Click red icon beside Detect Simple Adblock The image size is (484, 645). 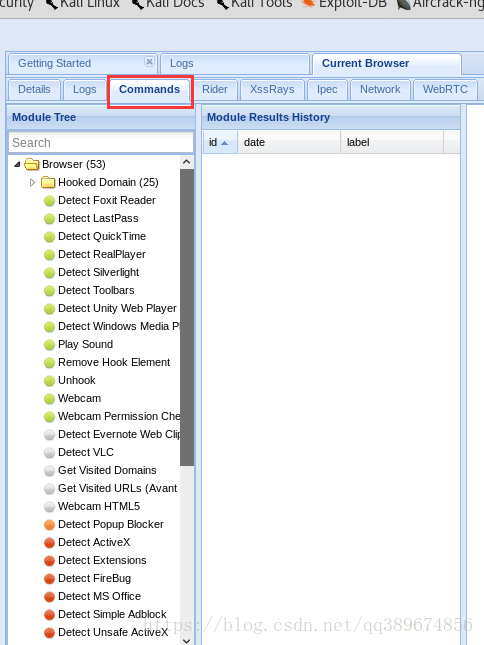point(49,615)
